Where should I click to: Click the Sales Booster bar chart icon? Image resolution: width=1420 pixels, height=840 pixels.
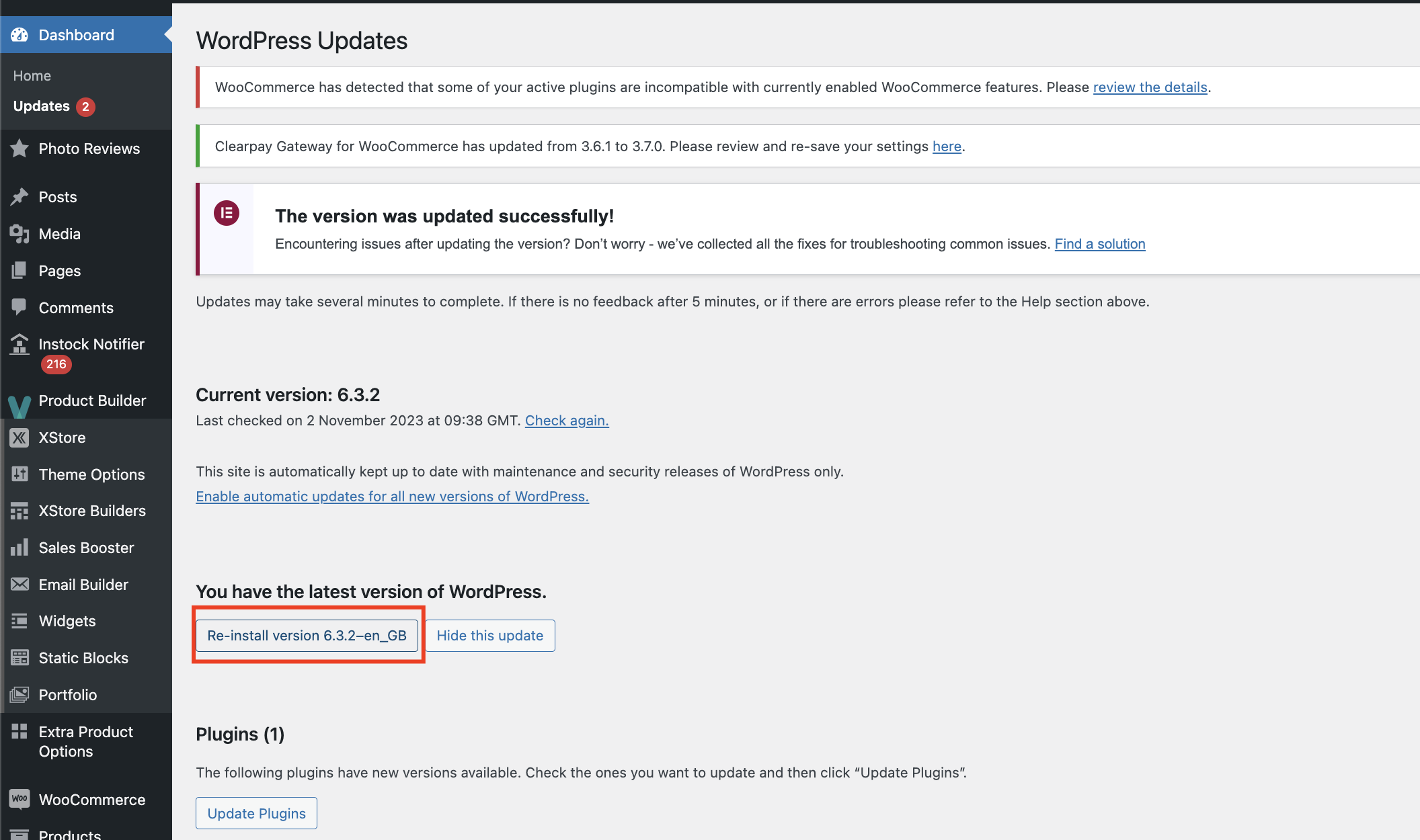click(x=18, y=548)
